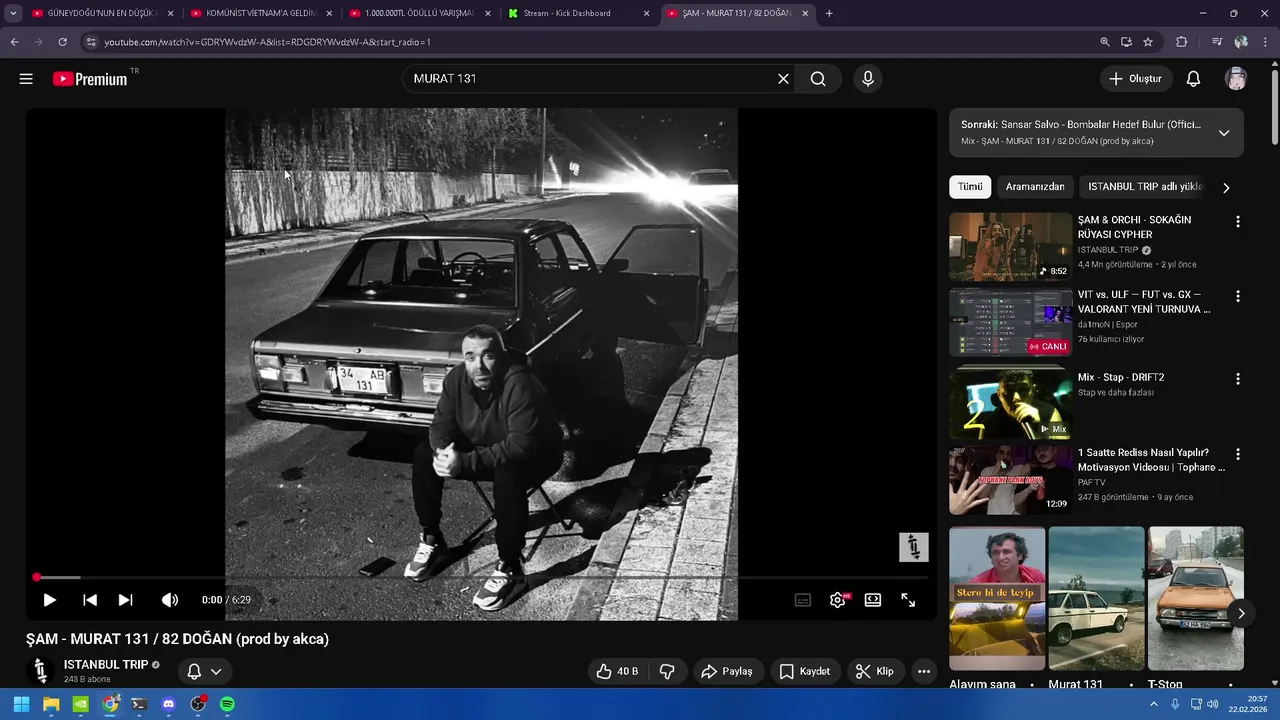
Task: Open the ISTANBUL TRIP channel link
Action: click(x=106, y=665)
